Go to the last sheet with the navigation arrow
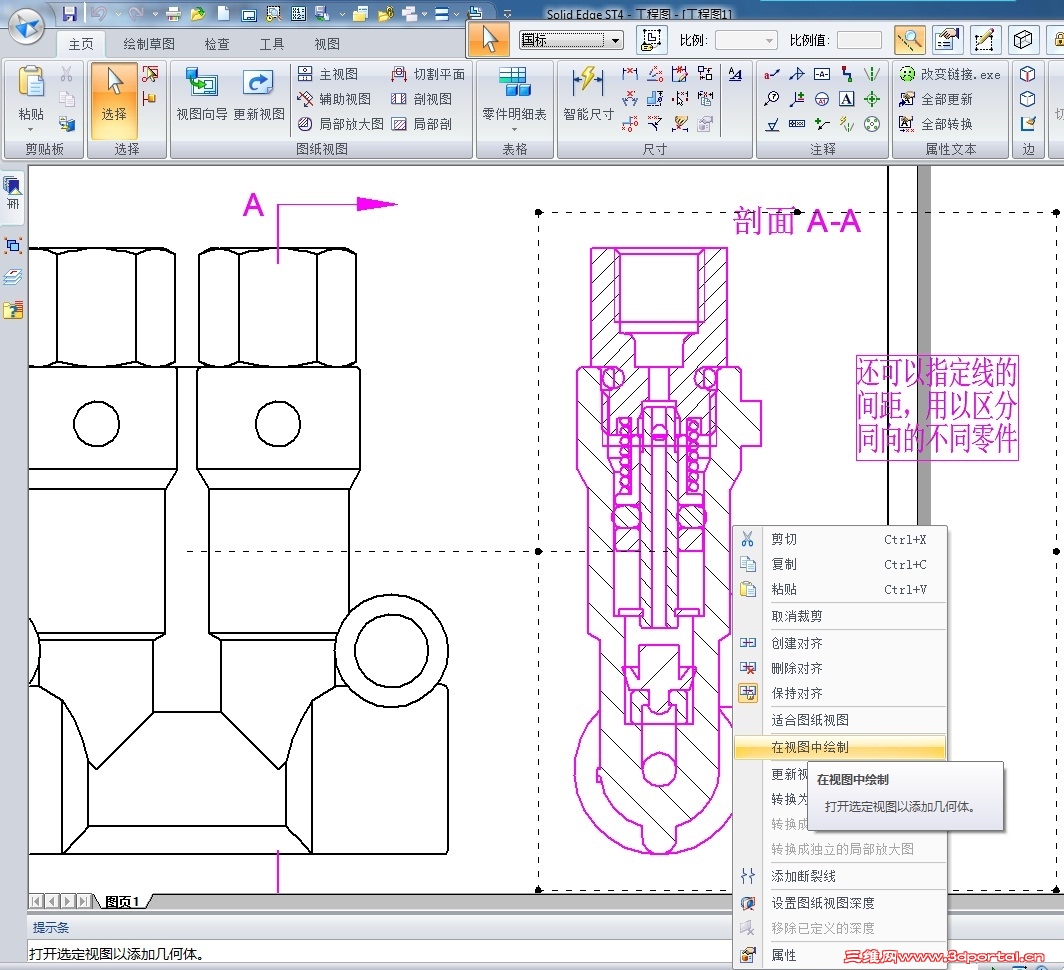This screenshot has width=1064, height=970. click(x=84, y=901)
